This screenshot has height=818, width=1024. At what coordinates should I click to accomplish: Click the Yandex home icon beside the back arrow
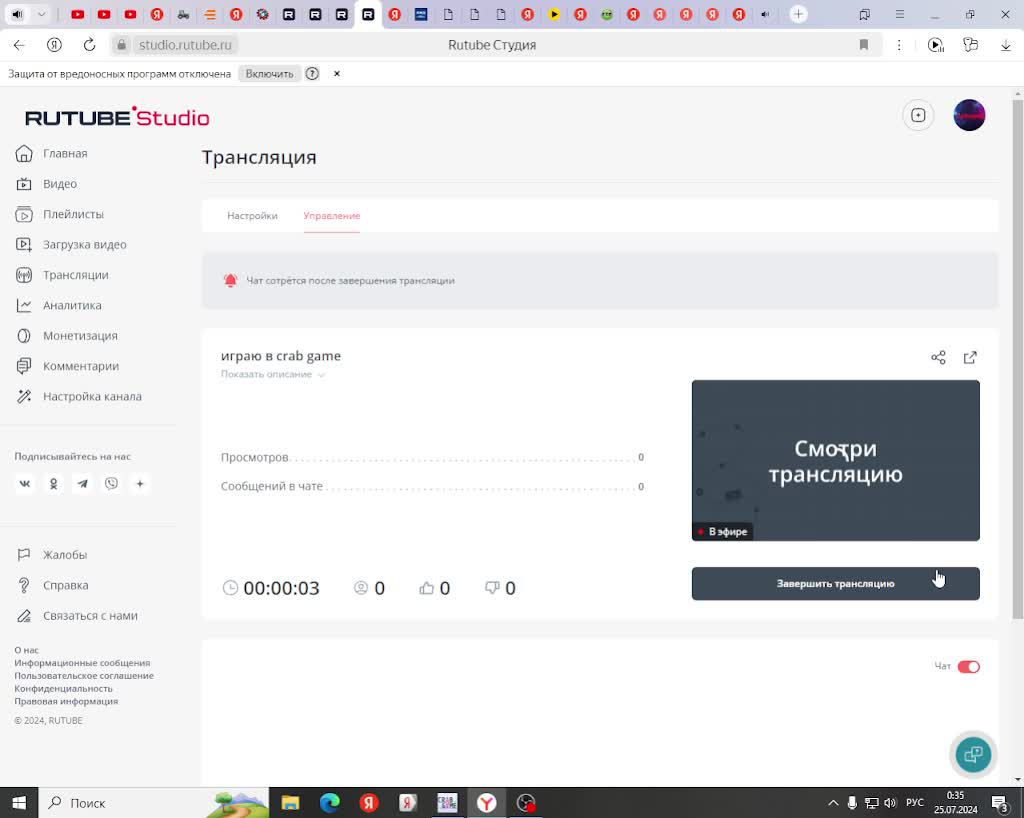(54, 45)
